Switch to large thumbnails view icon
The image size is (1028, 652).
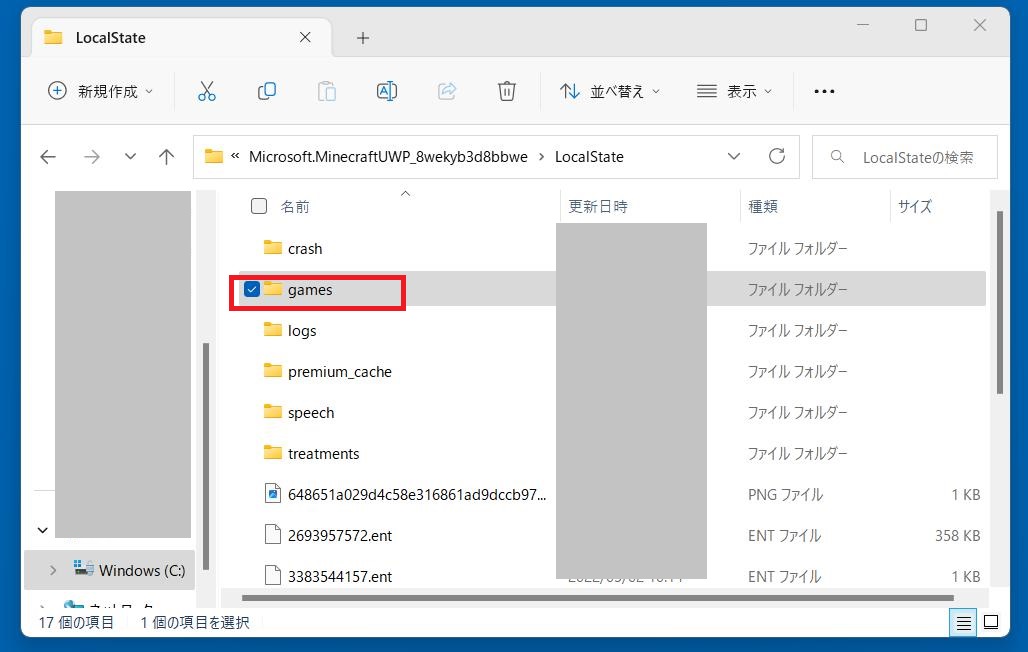click(990, 623)
